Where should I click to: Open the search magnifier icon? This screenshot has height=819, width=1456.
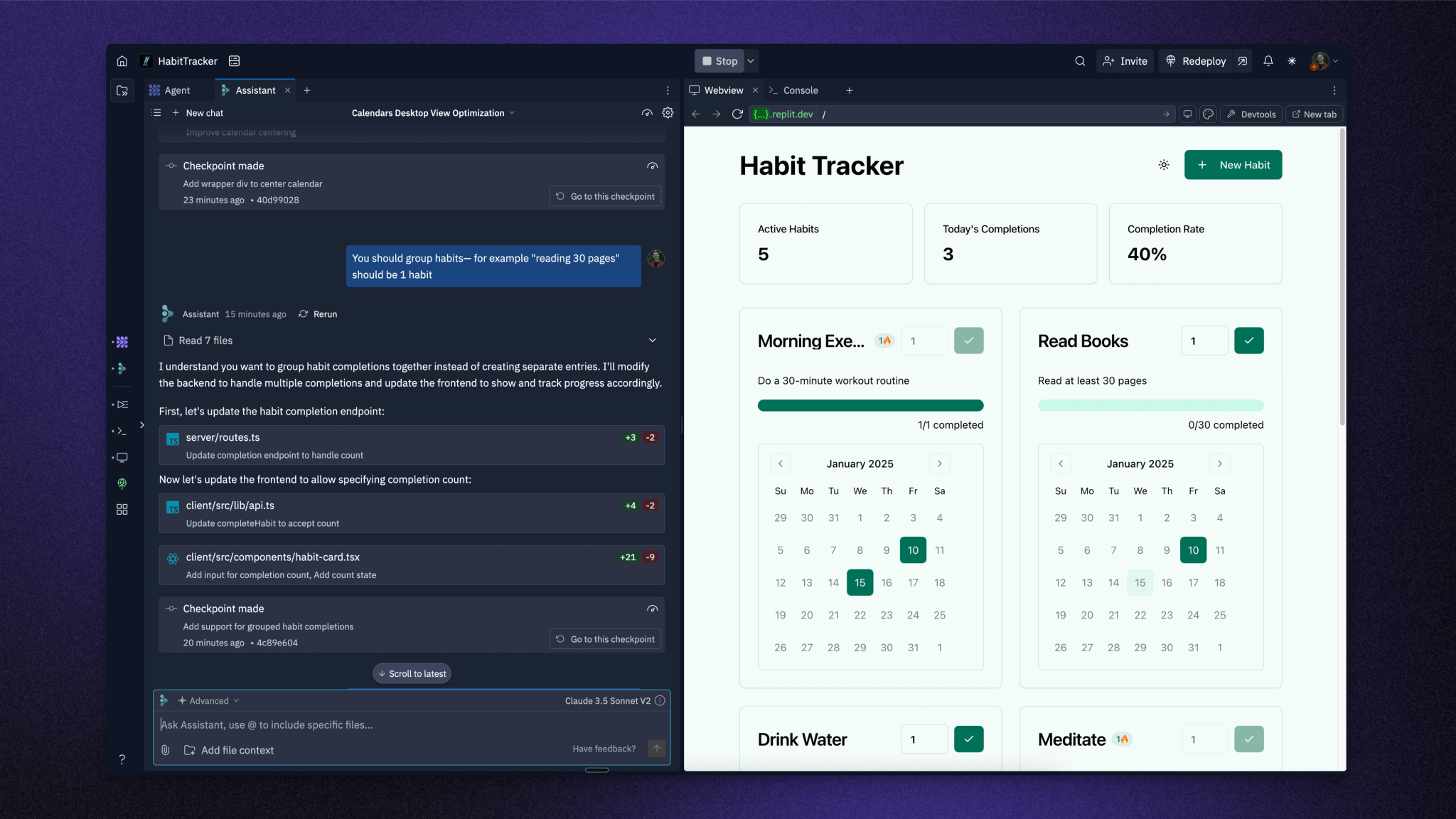coord(1079,61)
